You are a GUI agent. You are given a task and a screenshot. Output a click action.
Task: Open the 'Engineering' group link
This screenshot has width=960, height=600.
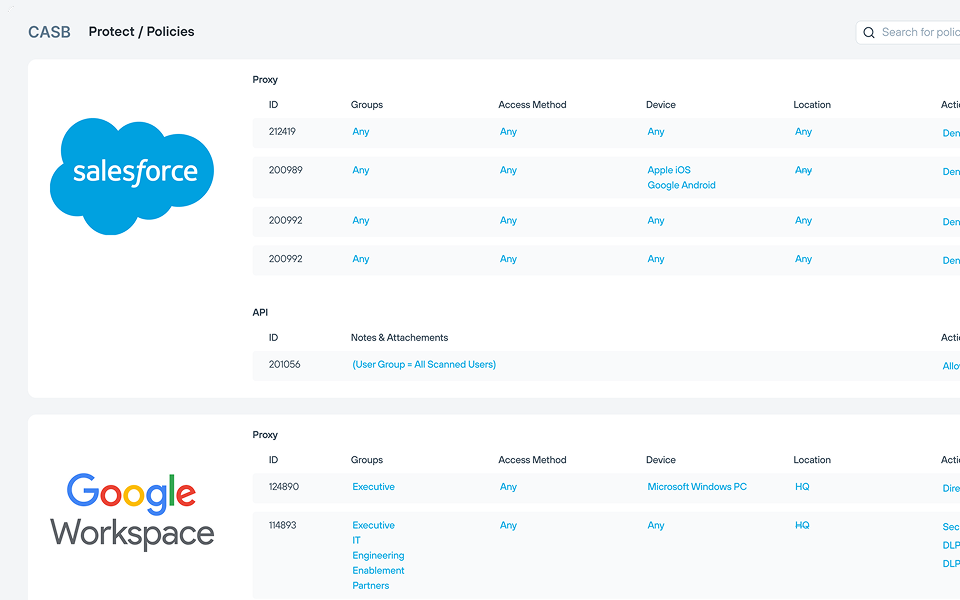pos(378,555)
